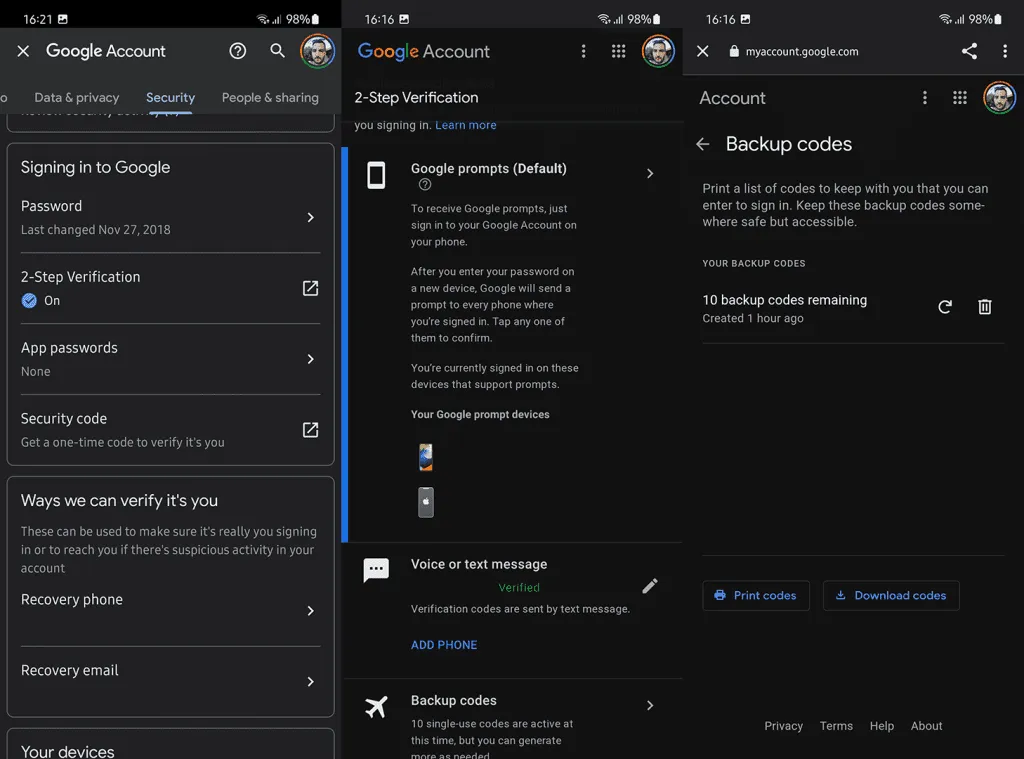Viewport: 1024px width, 759px height.
Task: Tap the phone icon for Google prompts
Action: pyautogui.click(x=376, y=175)
